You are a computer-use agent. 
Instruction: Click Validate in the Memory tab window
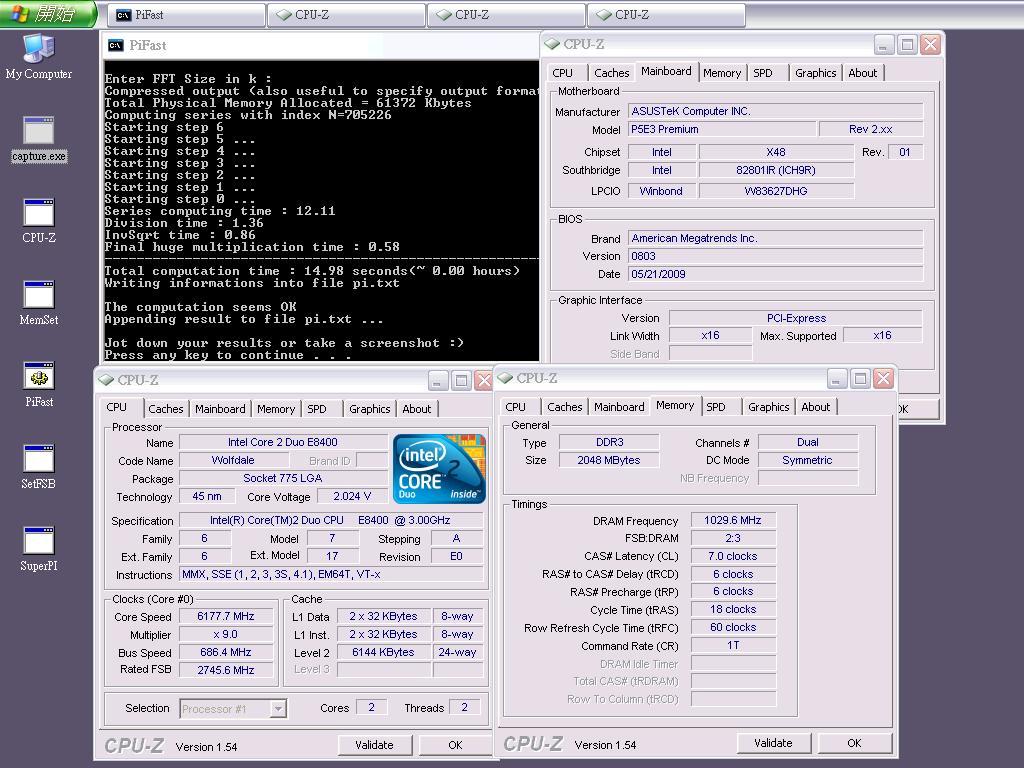click(x=773, y=743)
